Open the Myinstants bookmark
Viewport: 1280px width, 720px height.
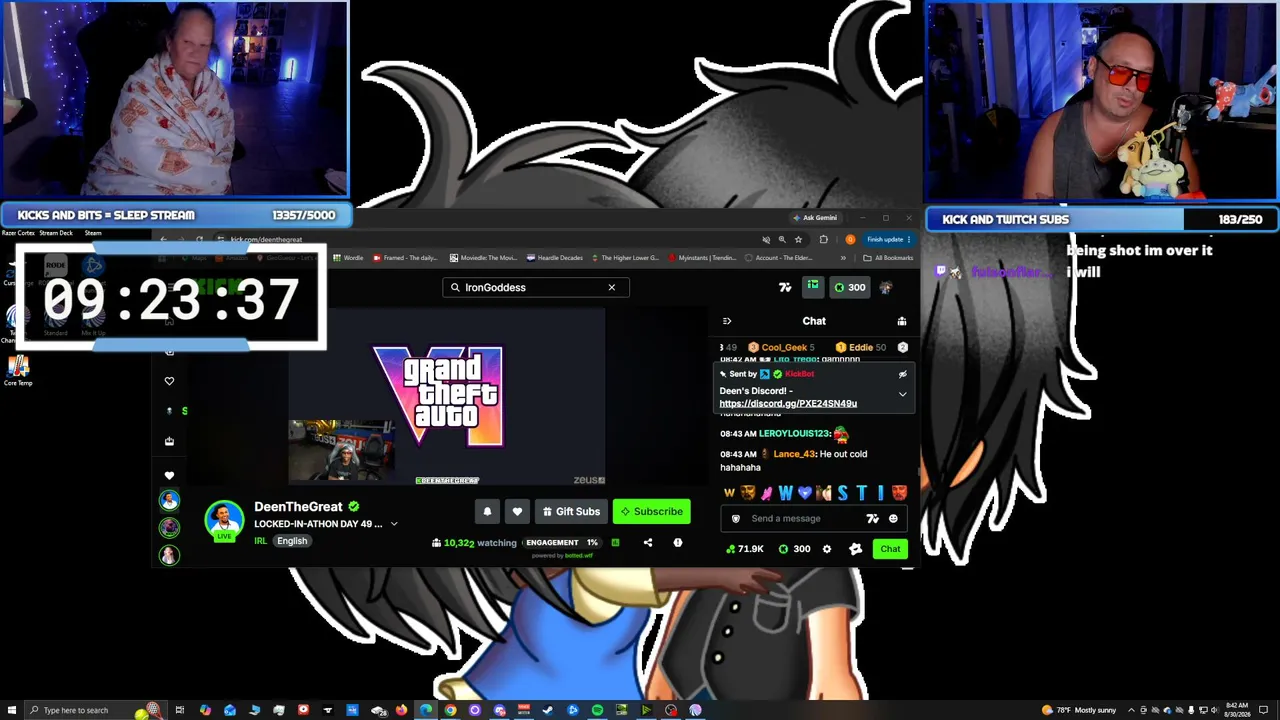[702, 258]
